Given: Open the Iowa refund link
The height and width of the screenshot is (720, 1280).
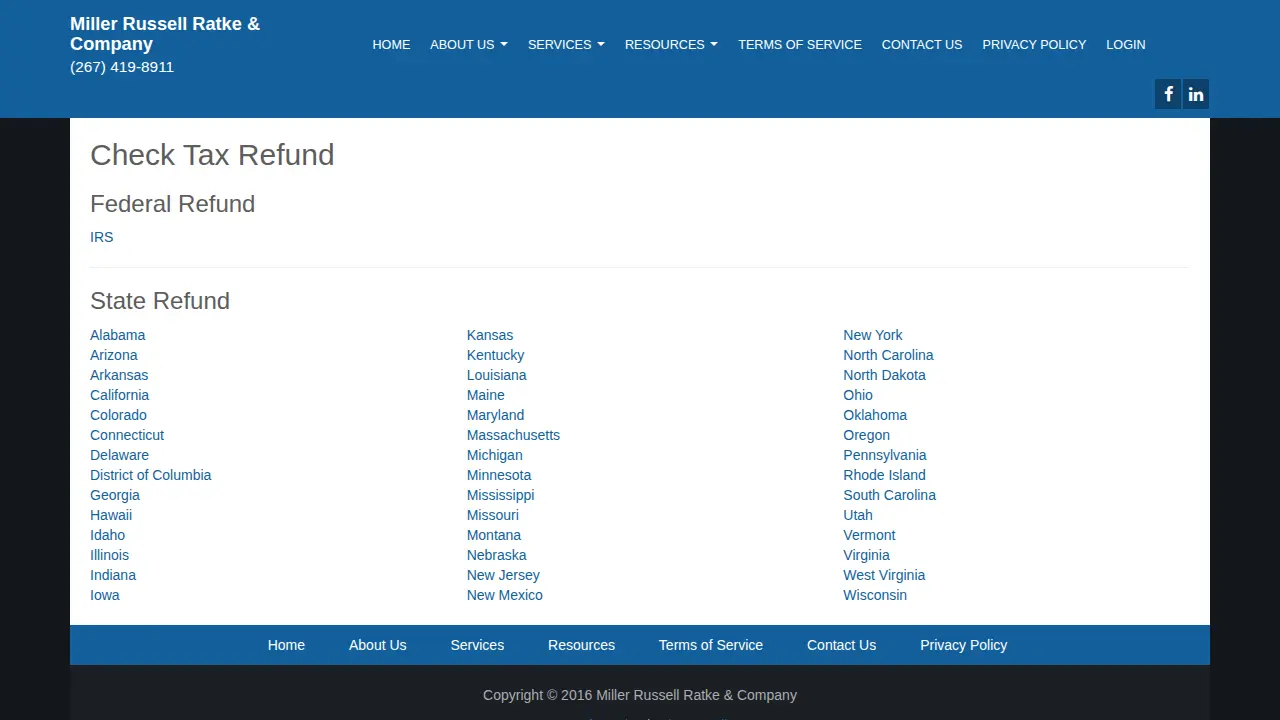Looking at the screenshot, I should pyautogui.click(x=105, y=595).
